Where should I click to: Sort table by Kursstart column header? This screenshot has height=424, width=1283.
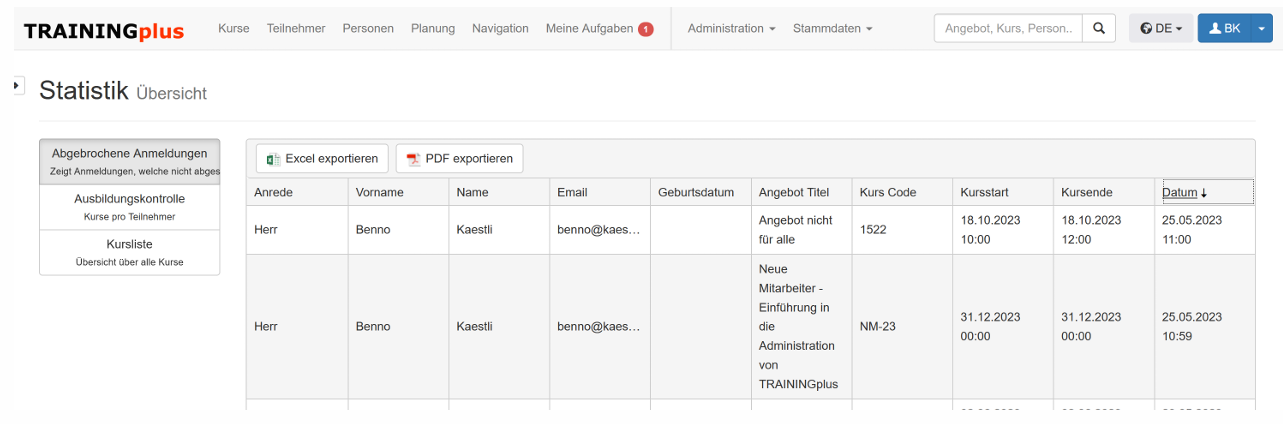(985, 192)
